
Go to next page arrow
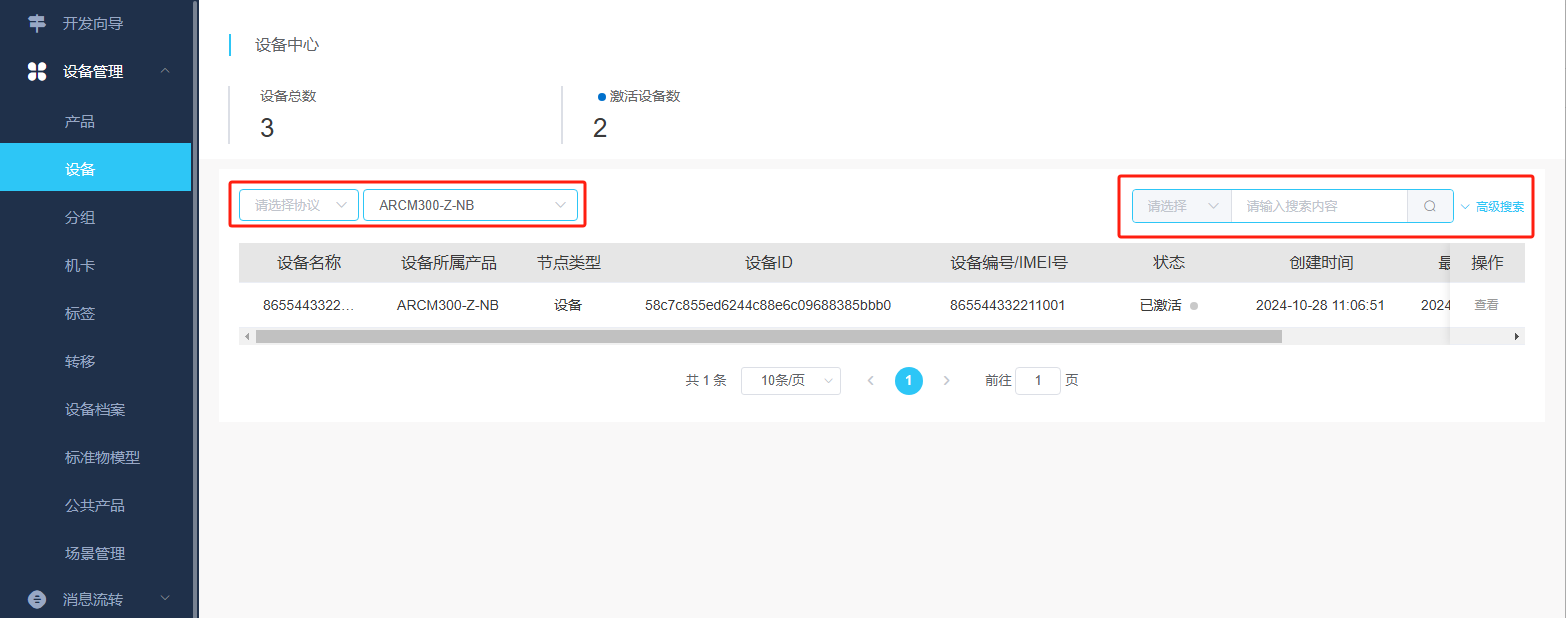click(x=947, y=381)
